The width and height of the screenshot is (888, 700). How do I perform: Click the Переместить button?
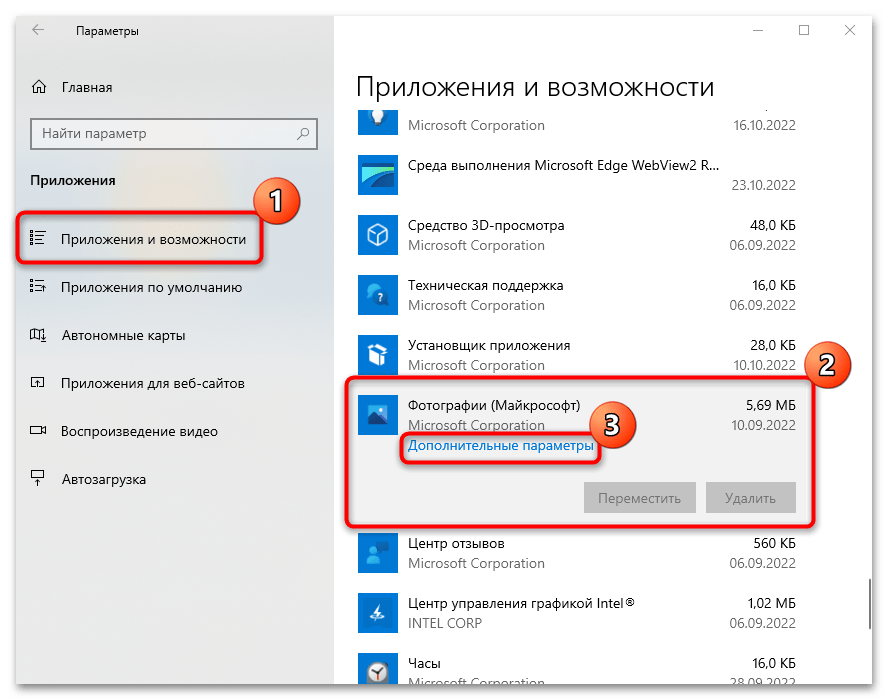point(639,498)
